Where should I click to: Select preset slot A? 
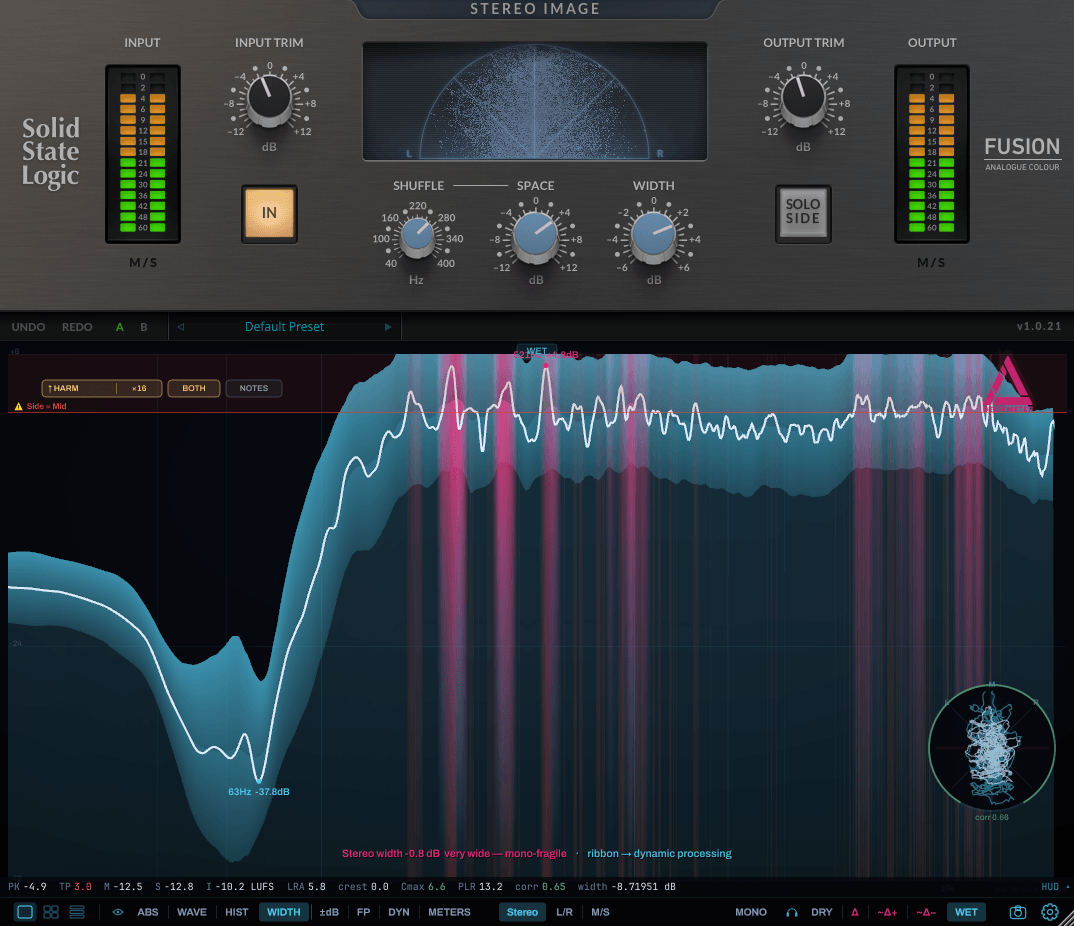click(x=120, y=327)
